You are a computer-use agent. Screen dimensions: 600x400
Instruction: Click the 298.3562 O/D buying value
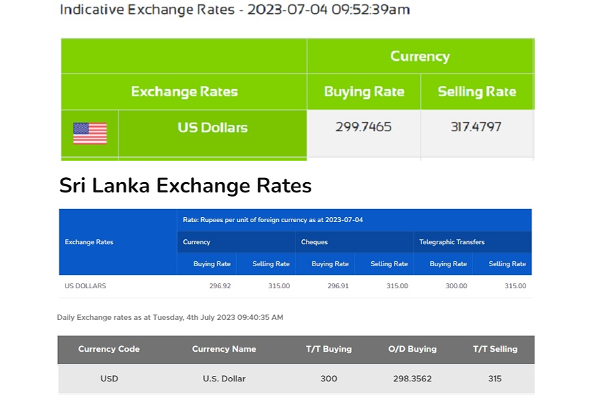[x=412, y=379]
